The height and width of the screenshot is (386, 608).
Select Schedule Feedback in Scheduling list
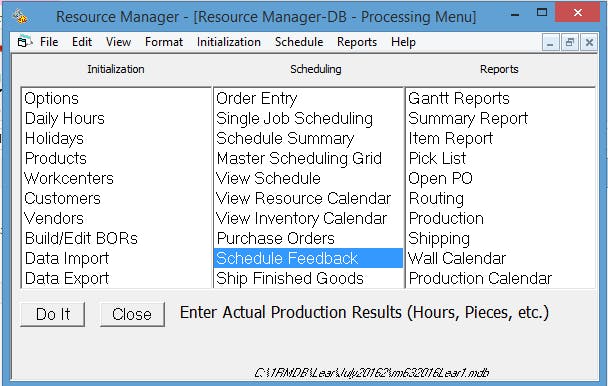pos(308,258)
